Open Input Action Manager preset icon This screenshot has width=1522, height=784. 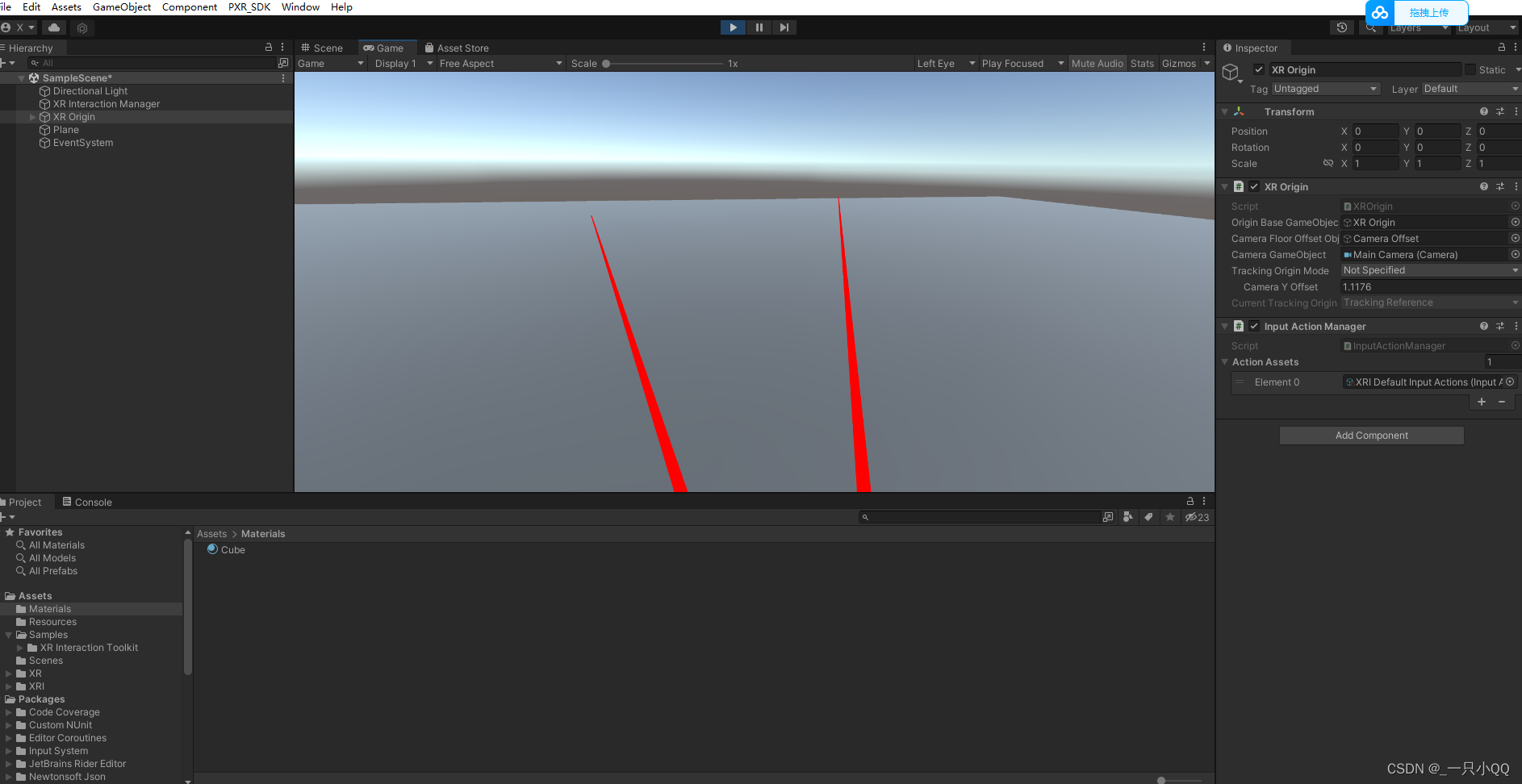coord(1500,327)
